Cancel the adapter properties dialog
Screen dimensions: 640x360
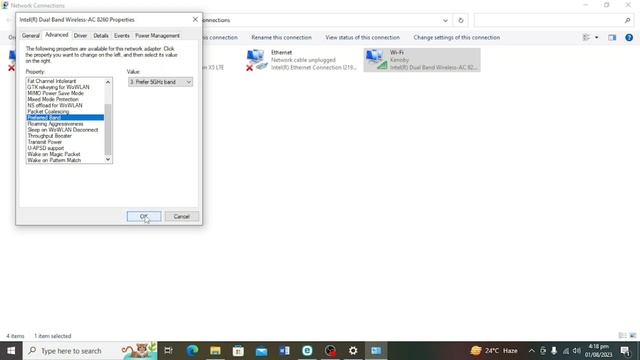[182, 216]
